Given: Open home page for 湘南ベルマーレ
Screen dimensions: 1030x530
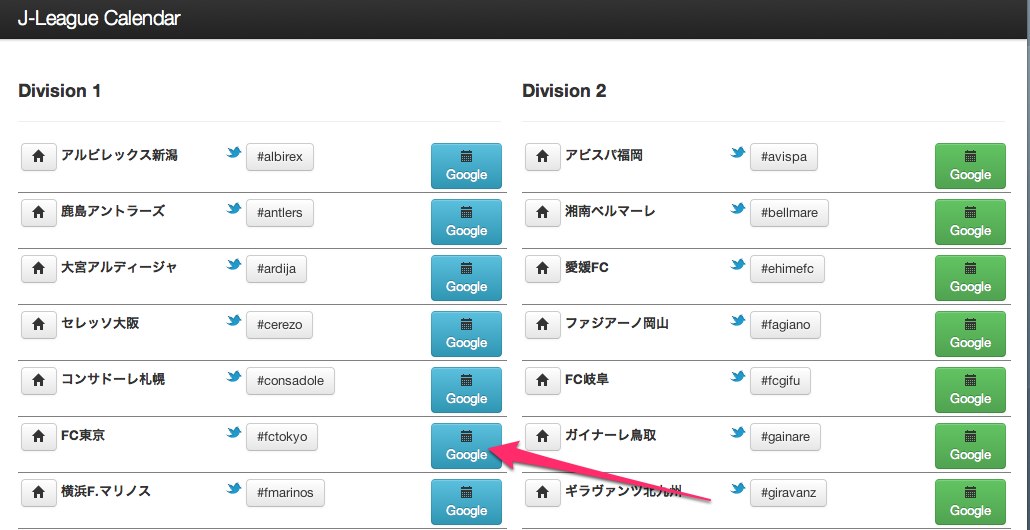Looking at the screenshot, I should [x=543, y=213].
